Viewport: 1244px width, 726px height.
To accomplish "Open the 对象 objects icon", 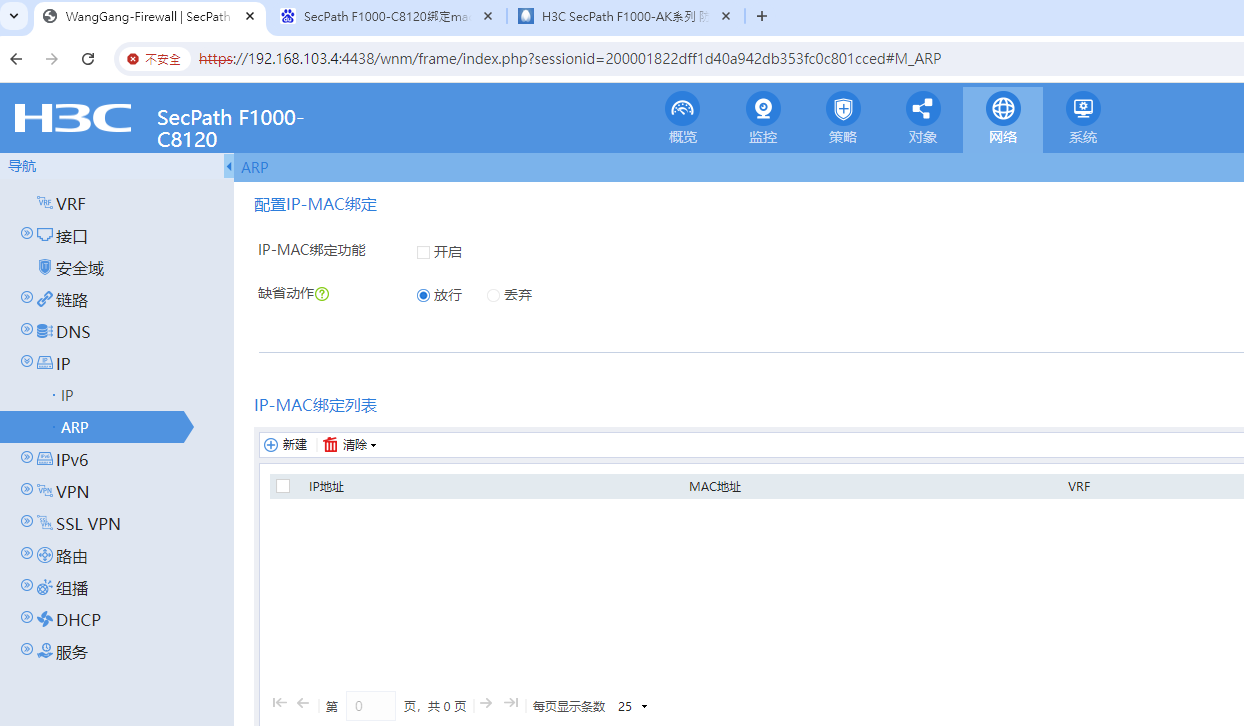I will pos(923,109).
